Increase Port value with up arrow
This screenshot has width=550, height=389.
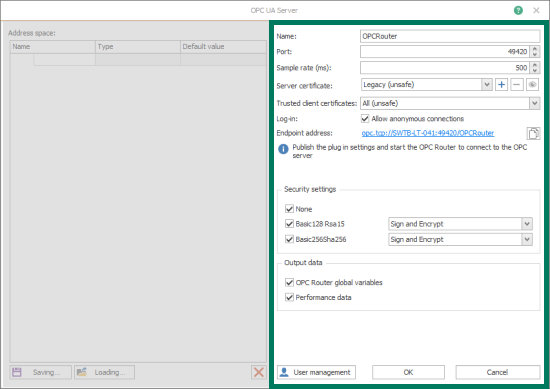click(535, 49)
